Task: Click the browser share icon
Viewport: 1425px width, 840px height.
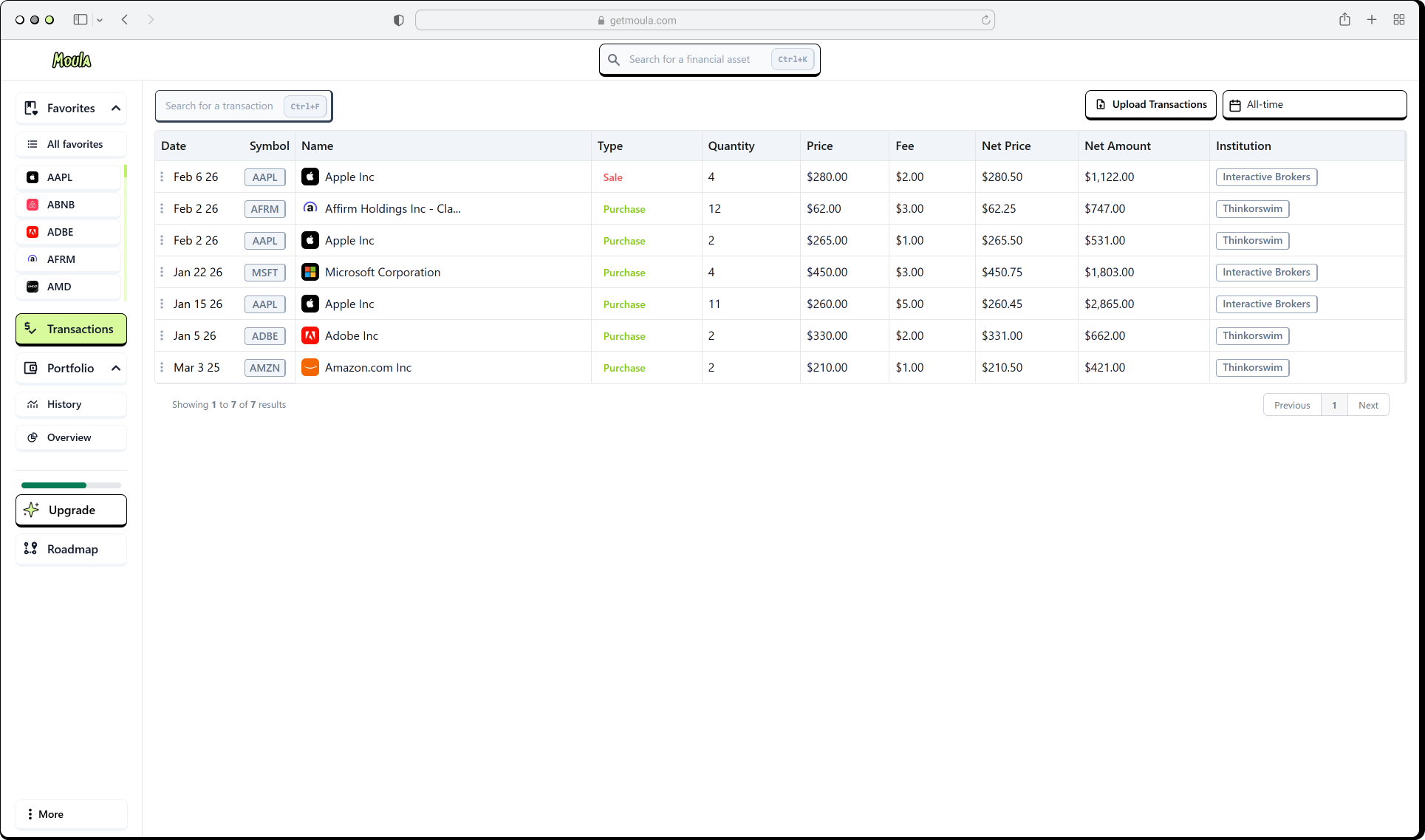Action: pos(1344,20)
